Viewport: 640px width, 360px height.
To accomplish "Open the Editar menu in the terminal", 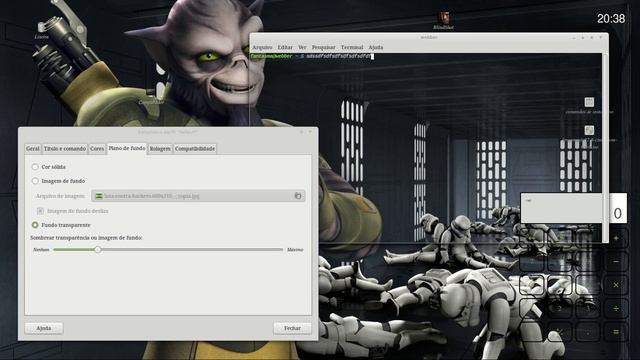I will click(x=285, y=47).
